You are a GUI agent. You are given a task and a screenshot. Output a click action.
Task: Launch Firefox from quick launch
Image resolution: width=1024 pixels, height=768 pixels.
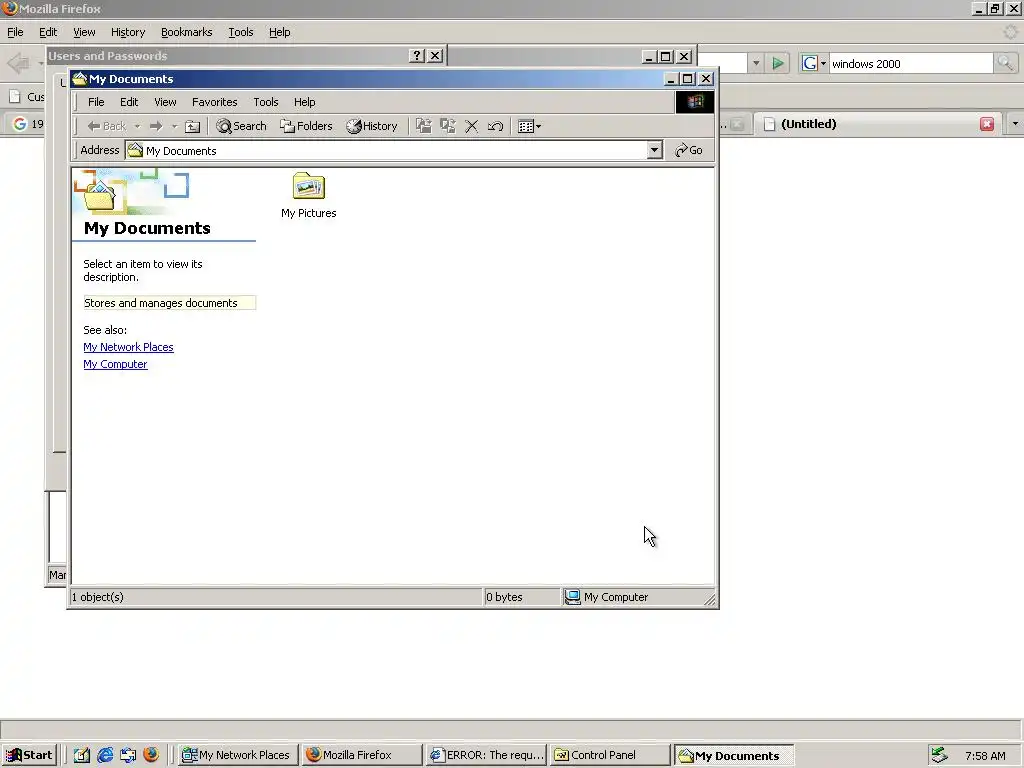point(151,755)
